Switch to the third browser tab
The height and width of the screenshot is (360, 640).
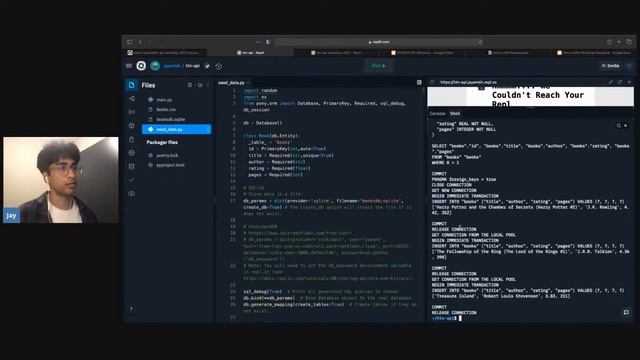(x=336, y=53)
